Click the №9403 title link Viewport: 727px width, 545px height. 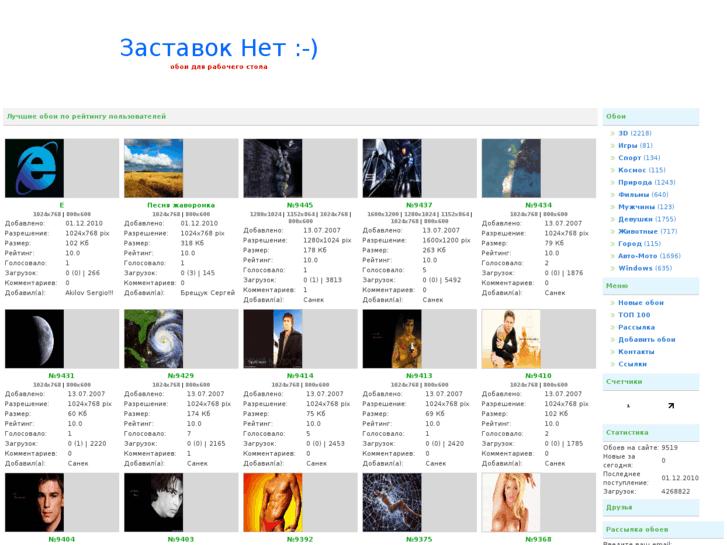(181, 539)
